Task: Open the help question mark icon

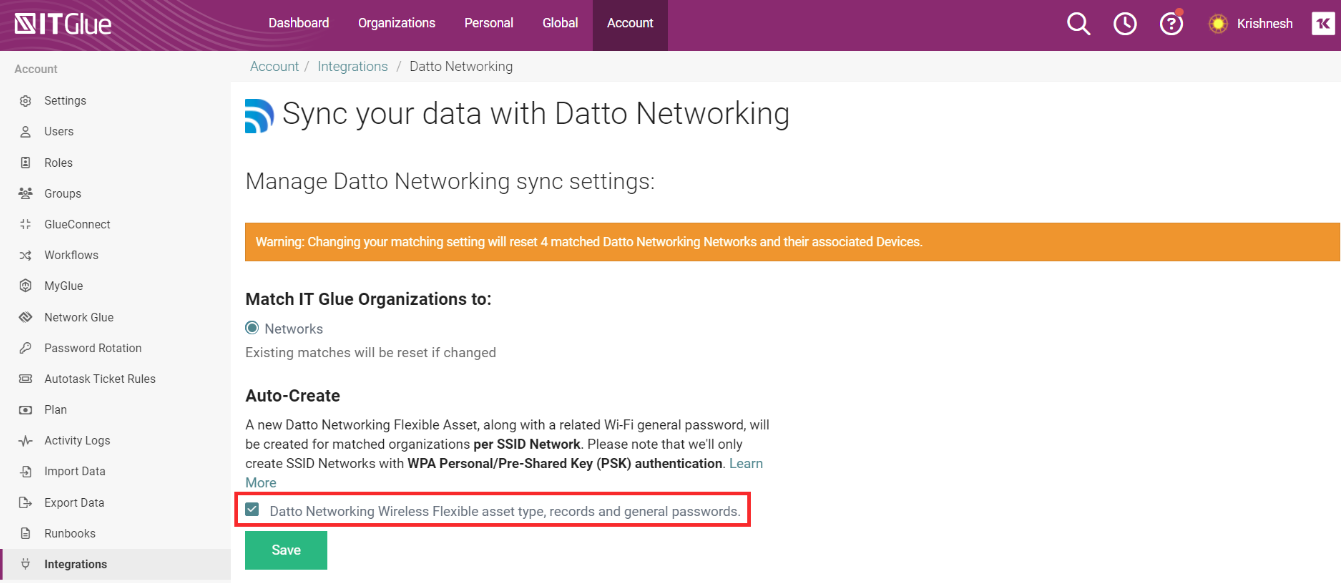Action: coord(1171,23)
